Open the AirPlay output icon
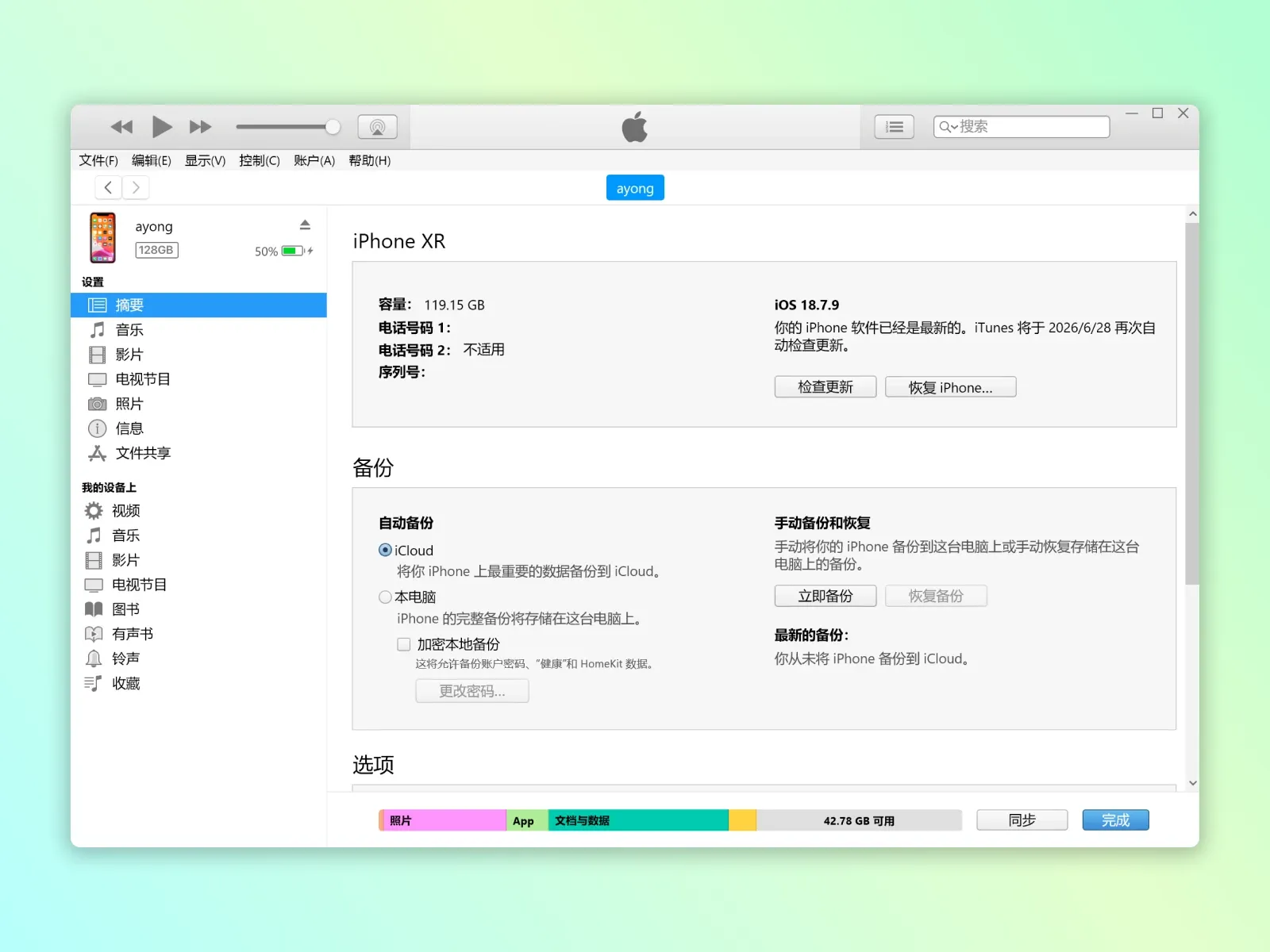Viewport: 1270px width, 952px height. point(378,127)
